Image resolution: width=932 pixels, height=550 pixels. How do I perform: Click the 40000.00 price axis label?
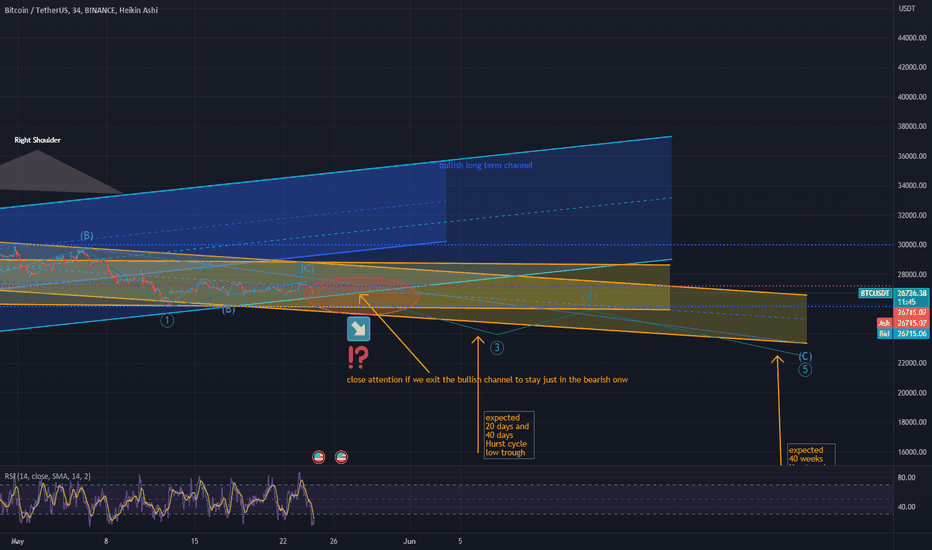pos(912,97)
